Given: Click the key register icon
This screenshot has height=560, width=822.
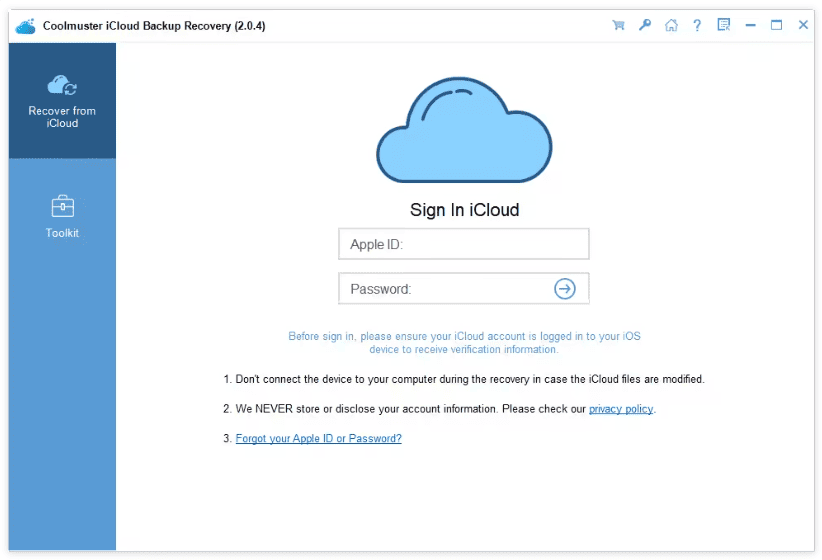Looking at the screenshot, I should click(644, 25).
